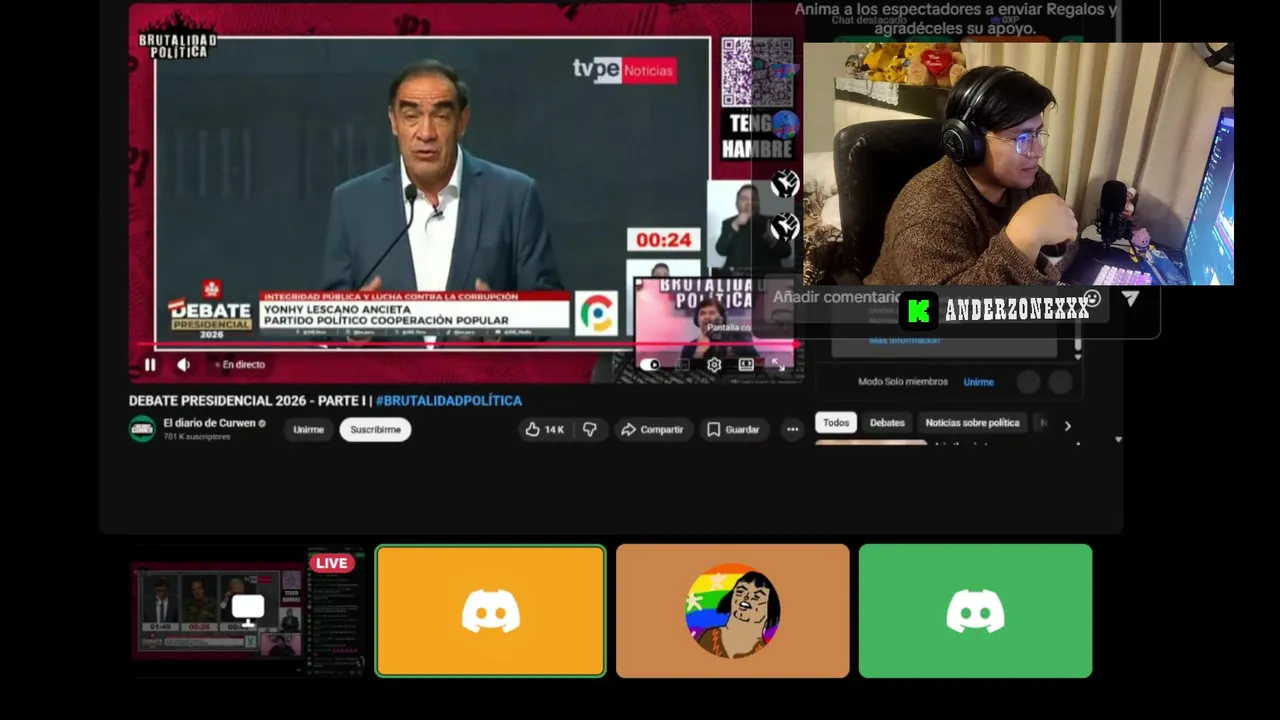Enter fullscreen on the video player
The height and width of the screenshot is (720, 1280).
pos(778,365)
